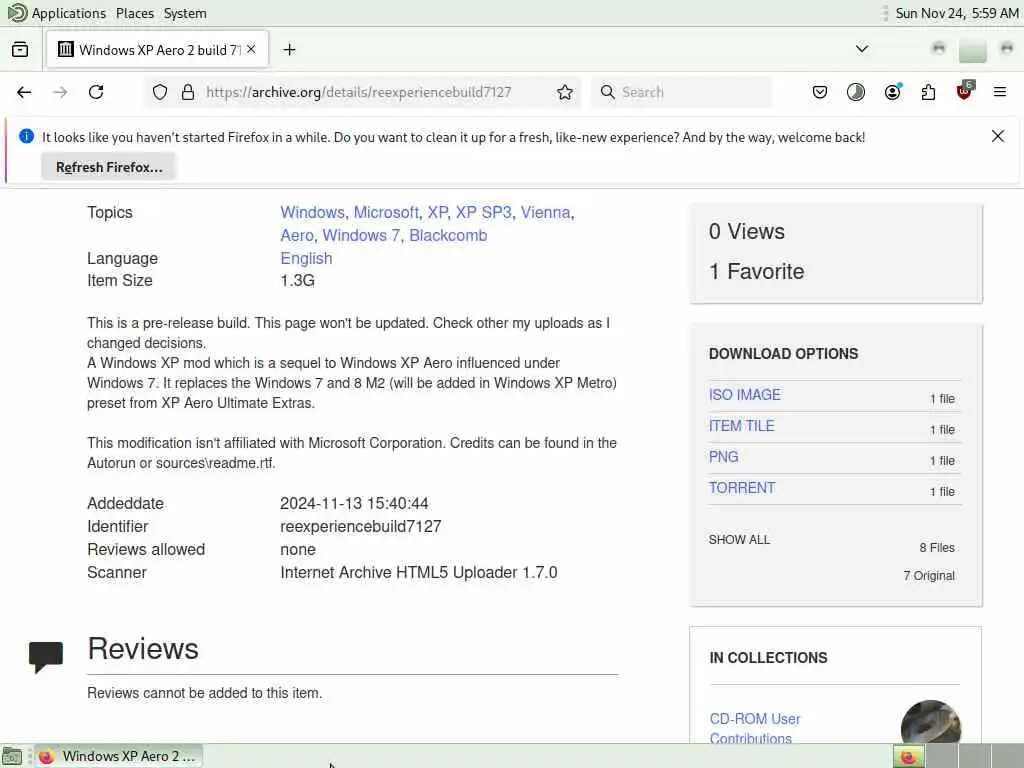Go back to the previous page
The width and height of the screenshot is (1024, 768).
coord(24,92)
